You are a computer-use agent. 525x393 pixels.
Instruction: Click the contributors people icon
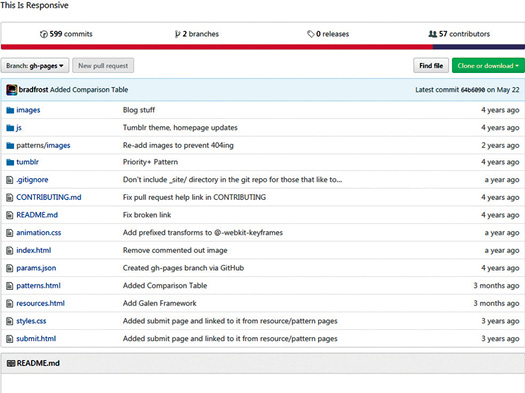pyautogui.click(x=433, y=34)
